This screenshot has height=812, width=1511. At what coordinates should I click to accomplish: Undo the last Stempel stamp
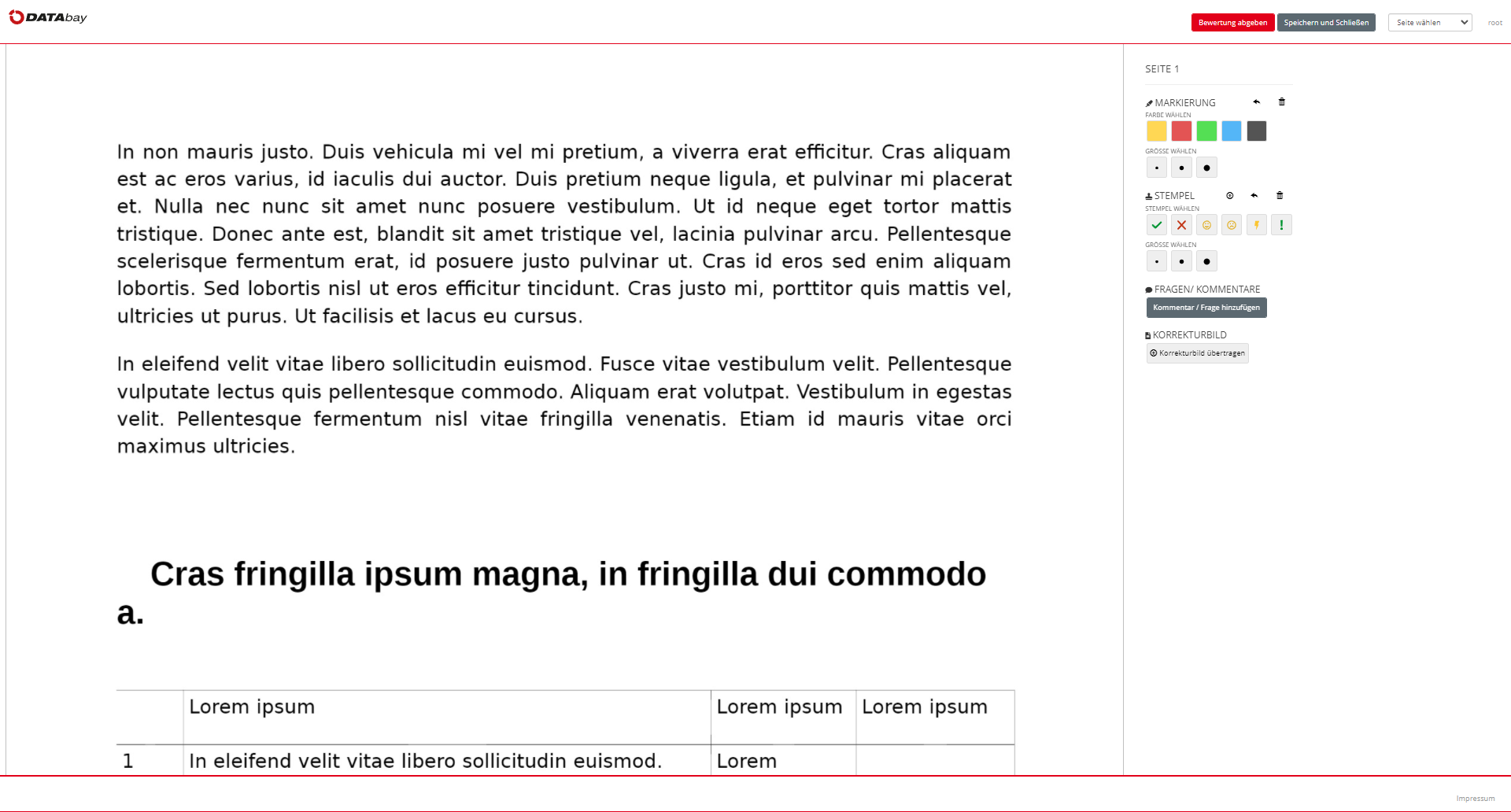click(1254, 196)
